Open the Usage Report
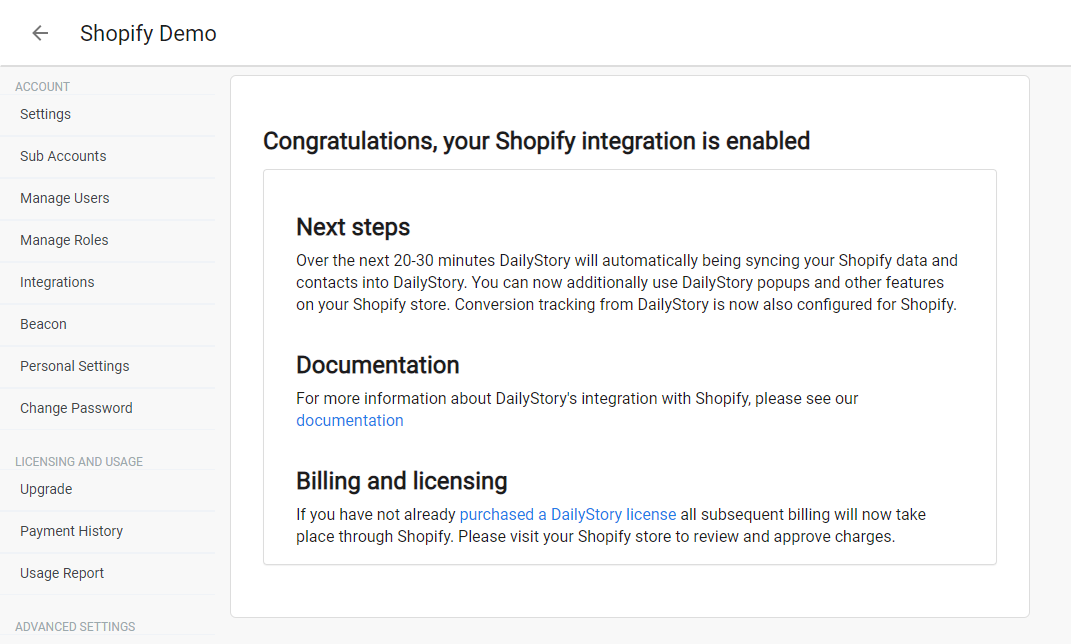The height and width of the screenshot is (644, 1071). [x=61, y=573]
